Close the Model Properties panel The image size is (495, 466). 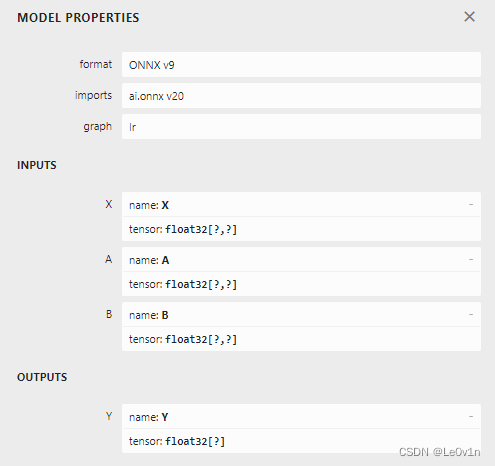pos(469,16)
